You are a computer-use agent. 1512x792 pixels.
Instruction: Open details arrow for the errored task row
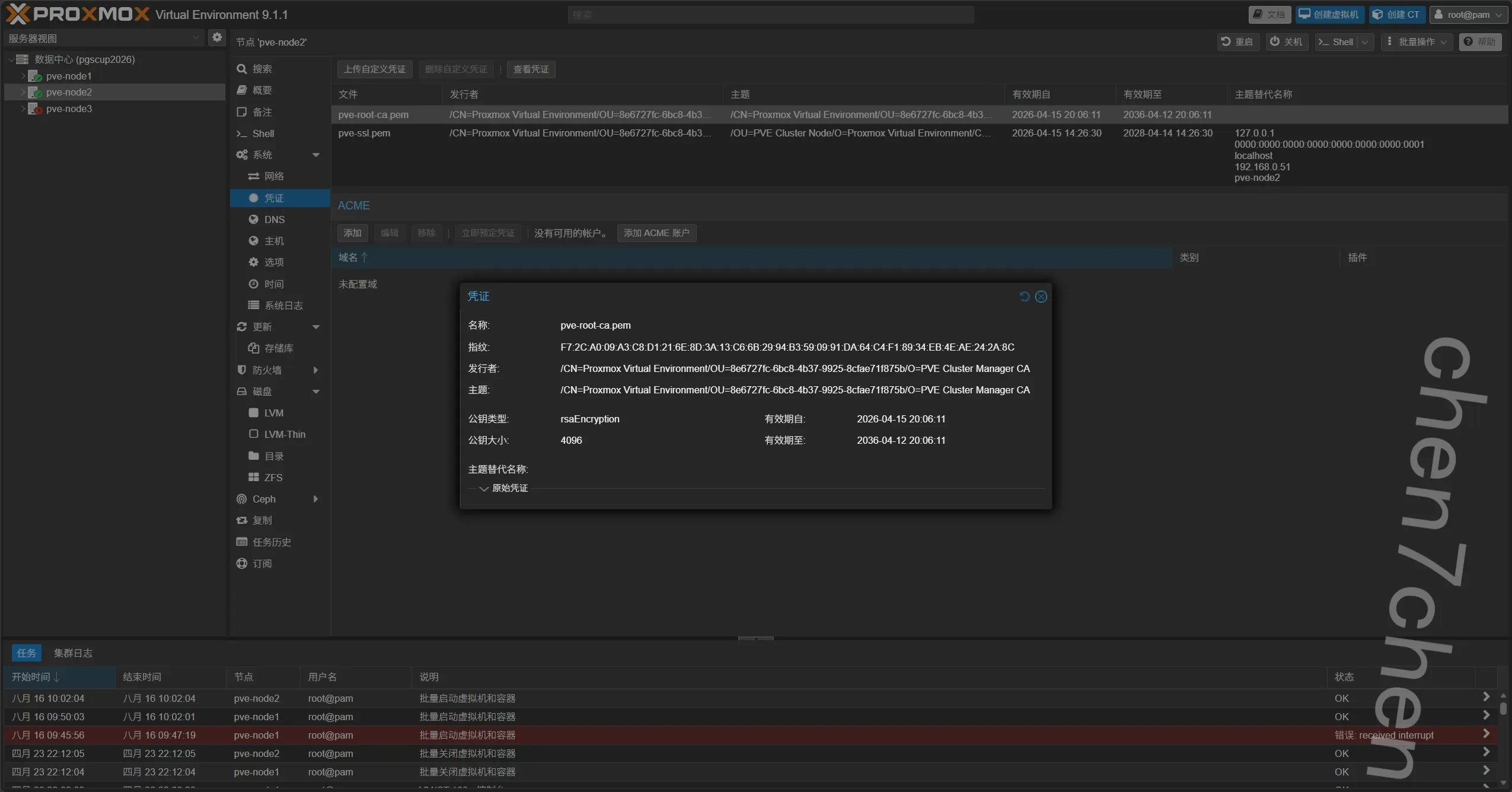(x=1486, y=734)
